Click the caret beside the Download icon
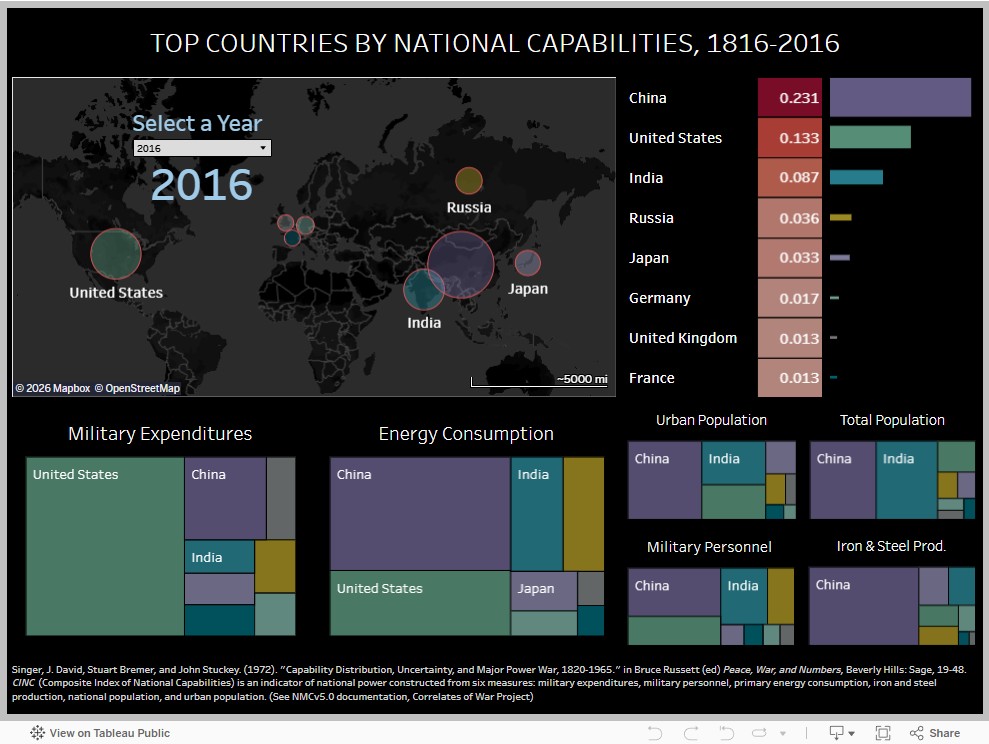 point(853,733)
